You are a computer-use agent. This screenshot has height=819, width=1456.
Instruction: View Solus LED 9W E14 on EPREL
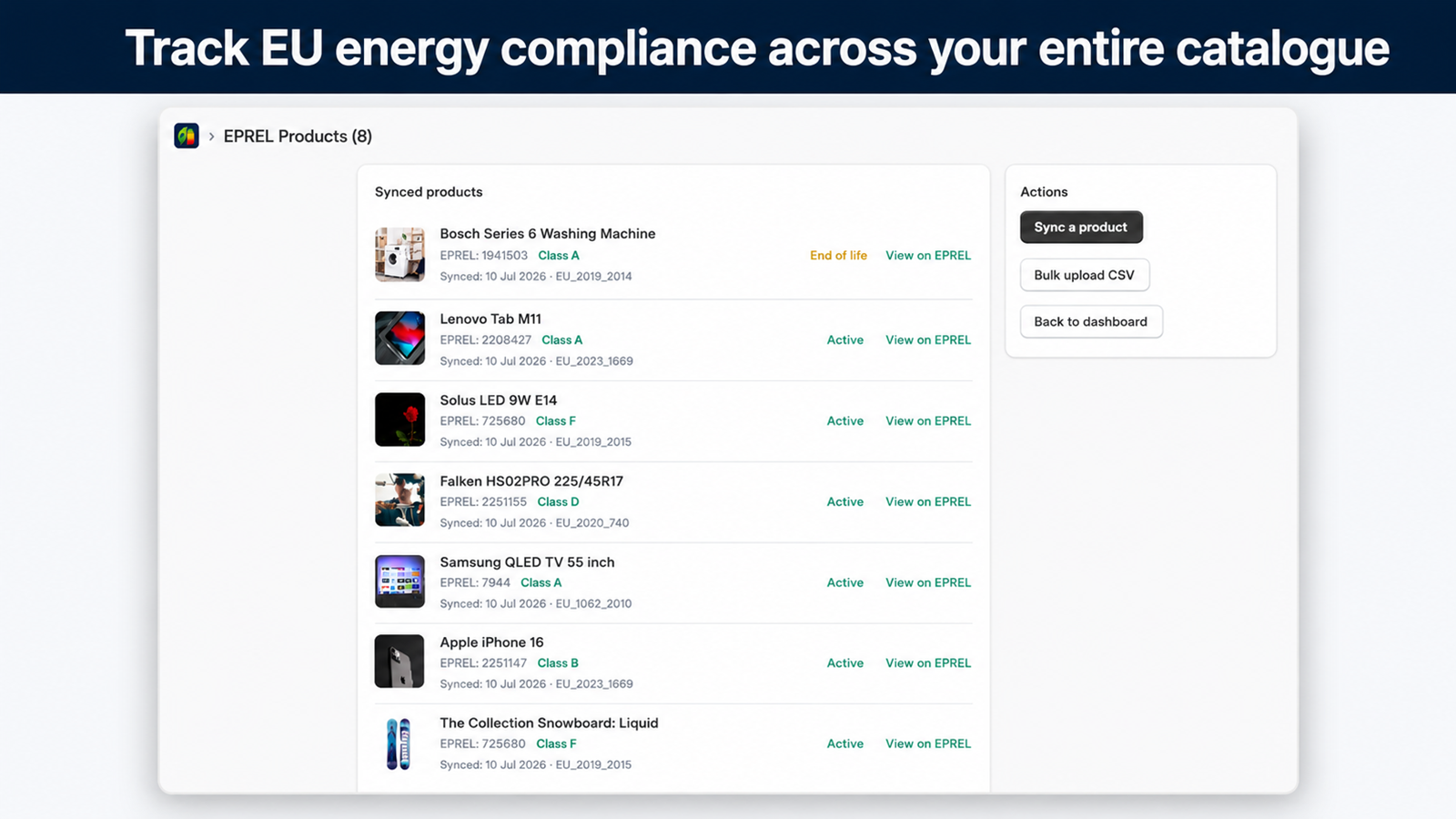928,421
